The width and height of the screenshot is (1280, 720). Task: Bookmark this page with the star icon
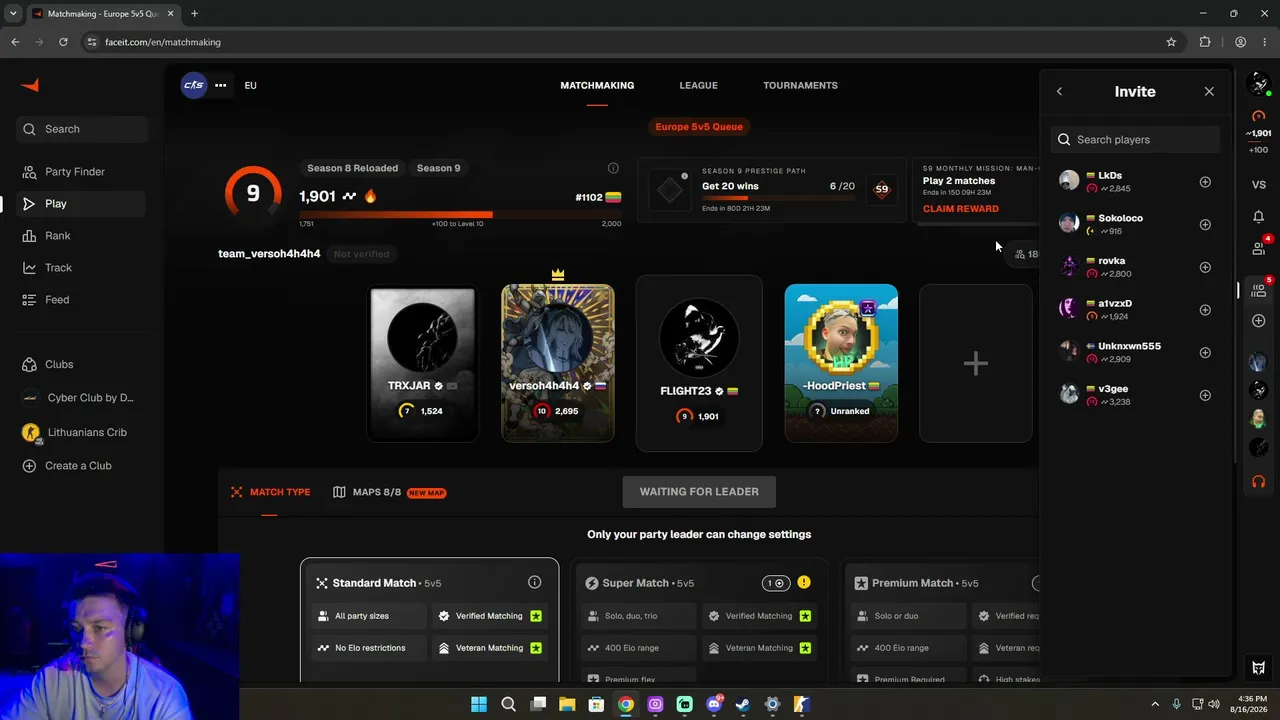(x=1171, y=42)
